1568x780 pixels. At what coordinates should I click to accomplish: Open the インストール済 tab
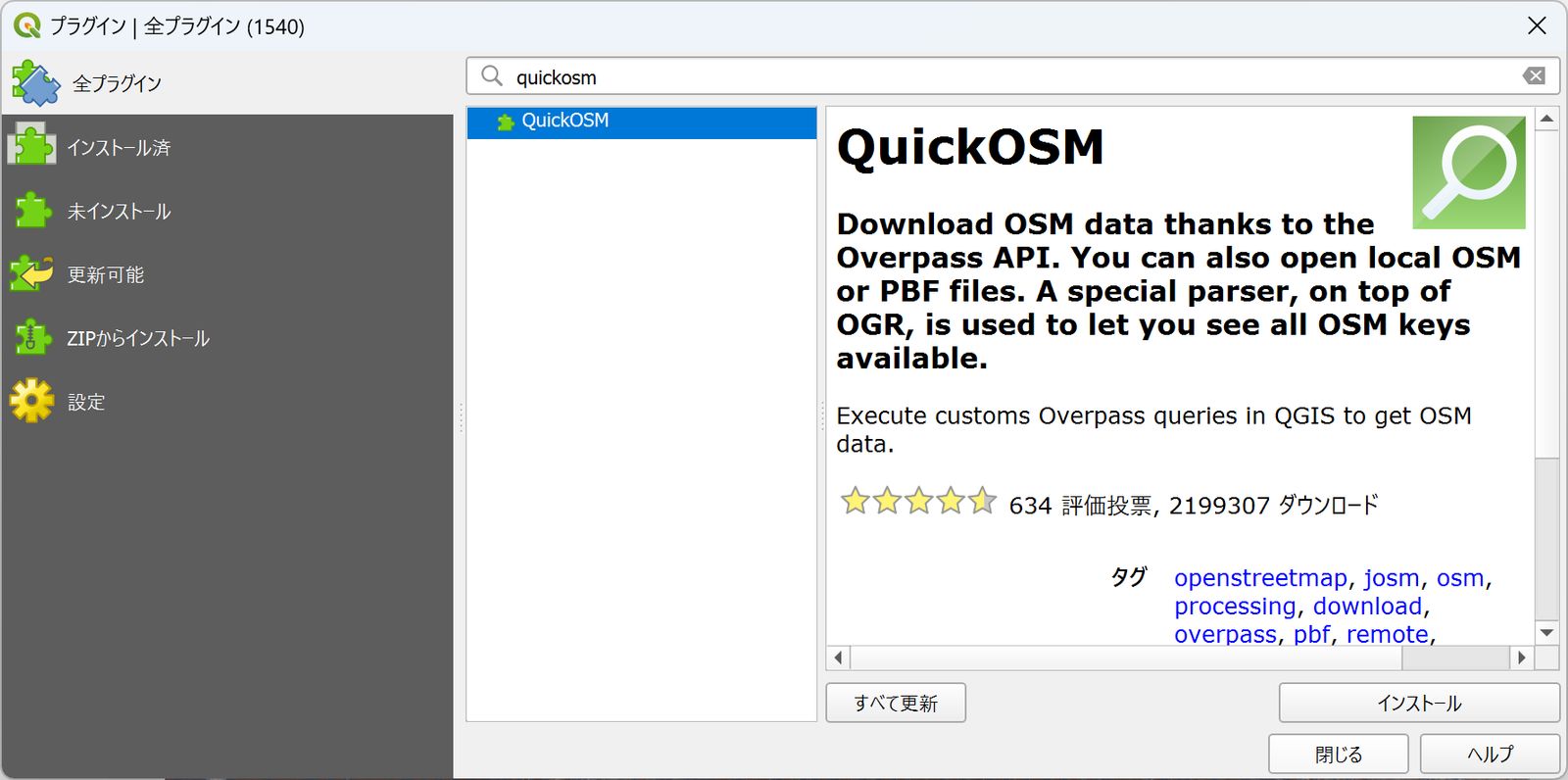tap(227, 147)
